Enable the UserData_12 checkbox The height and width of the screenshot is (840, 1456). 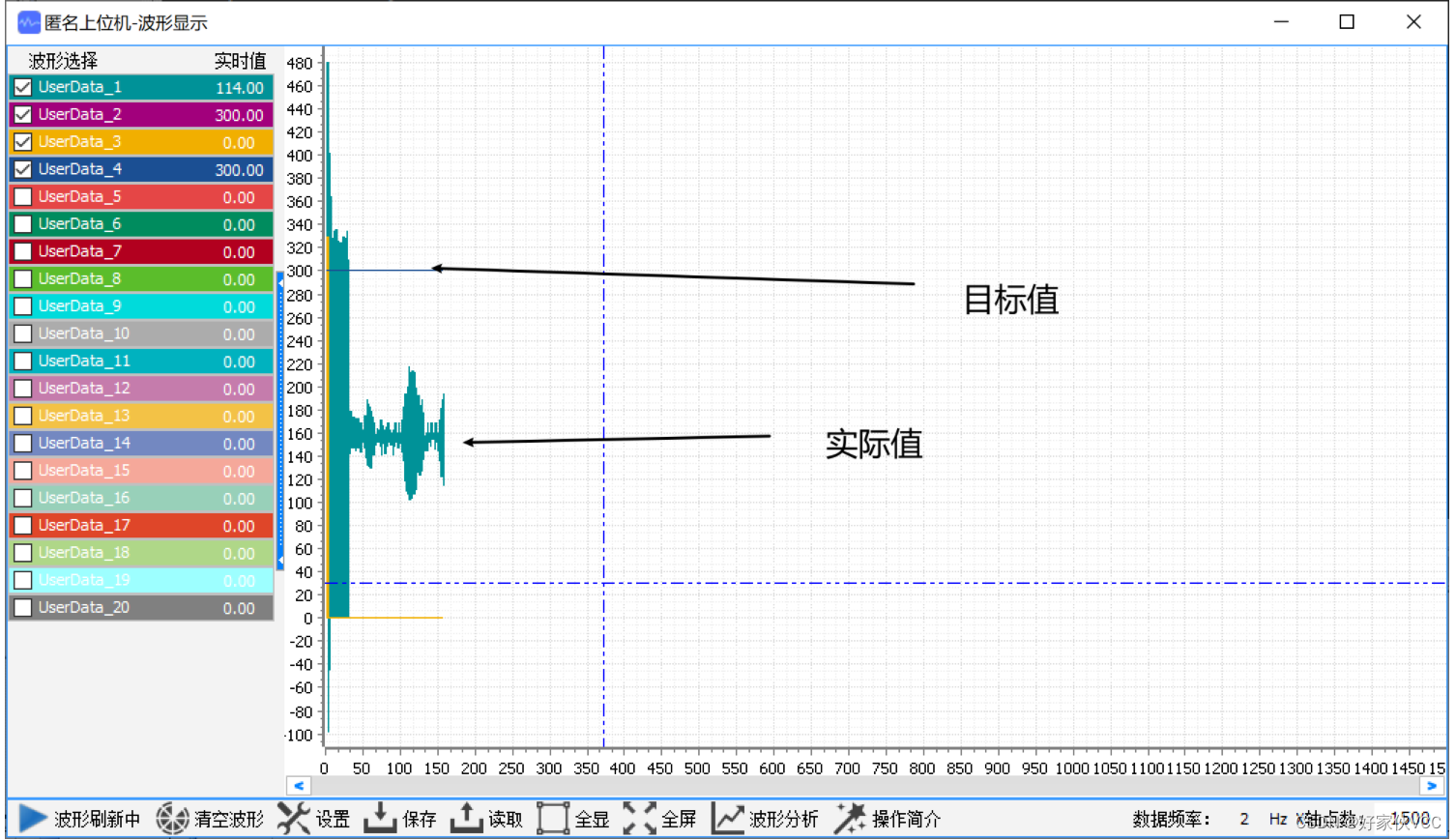click(23, 389)
